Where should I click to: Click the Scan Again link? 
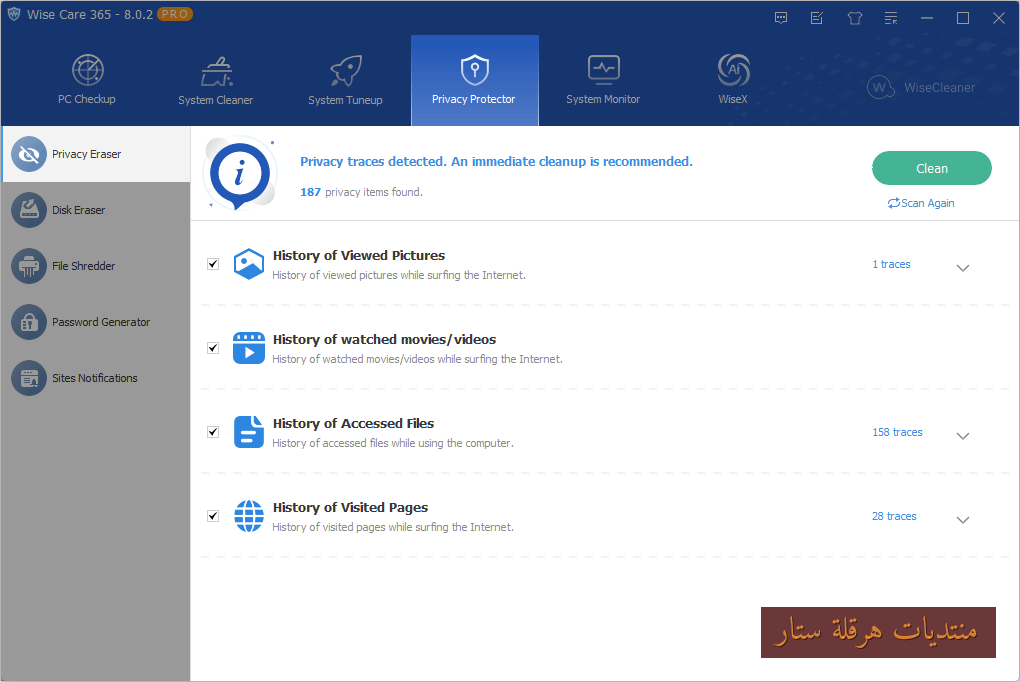pos(921,203)
